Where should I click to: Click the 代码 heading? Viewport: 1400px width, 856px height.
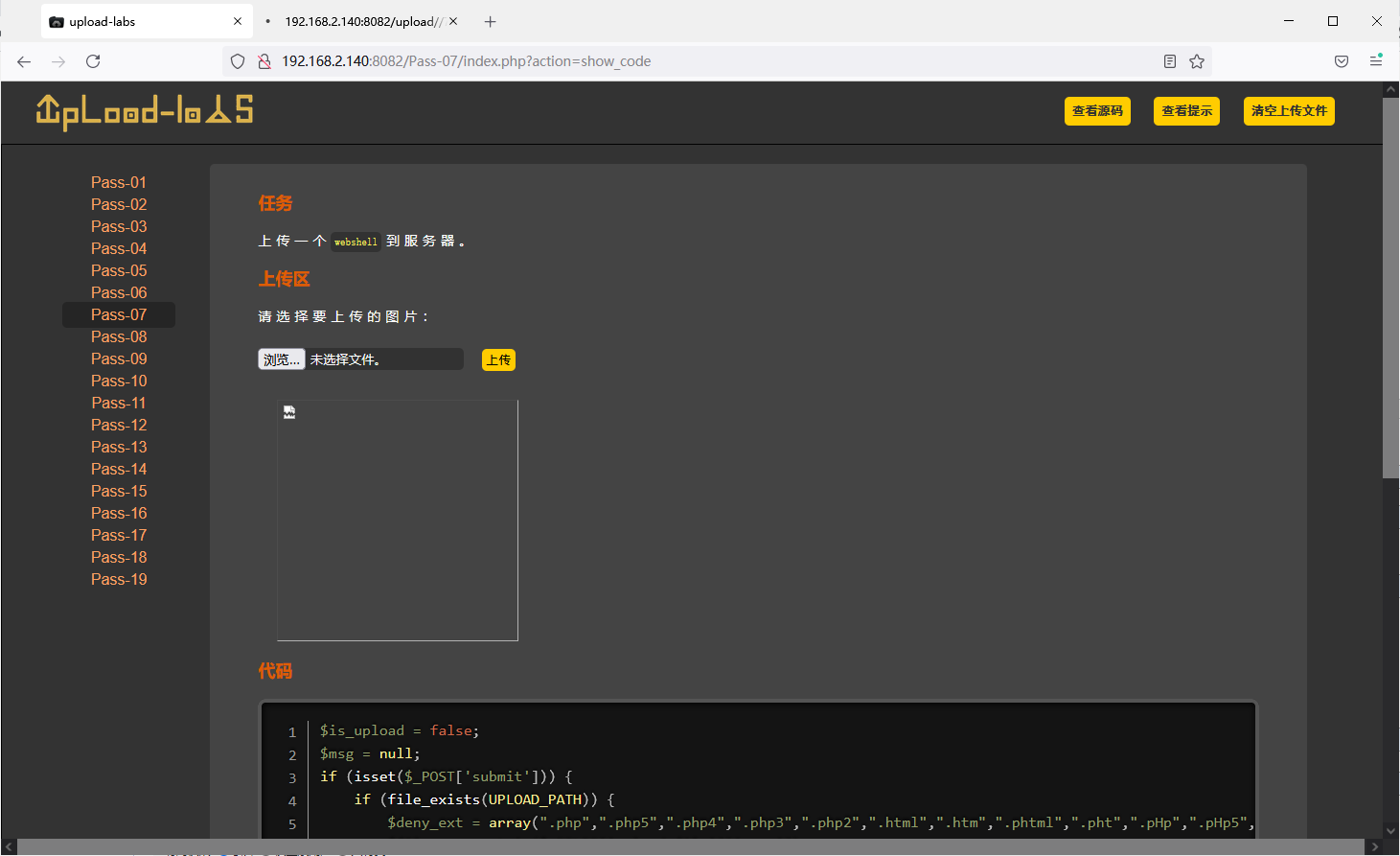pyautogui.click(x=275, y=671)
